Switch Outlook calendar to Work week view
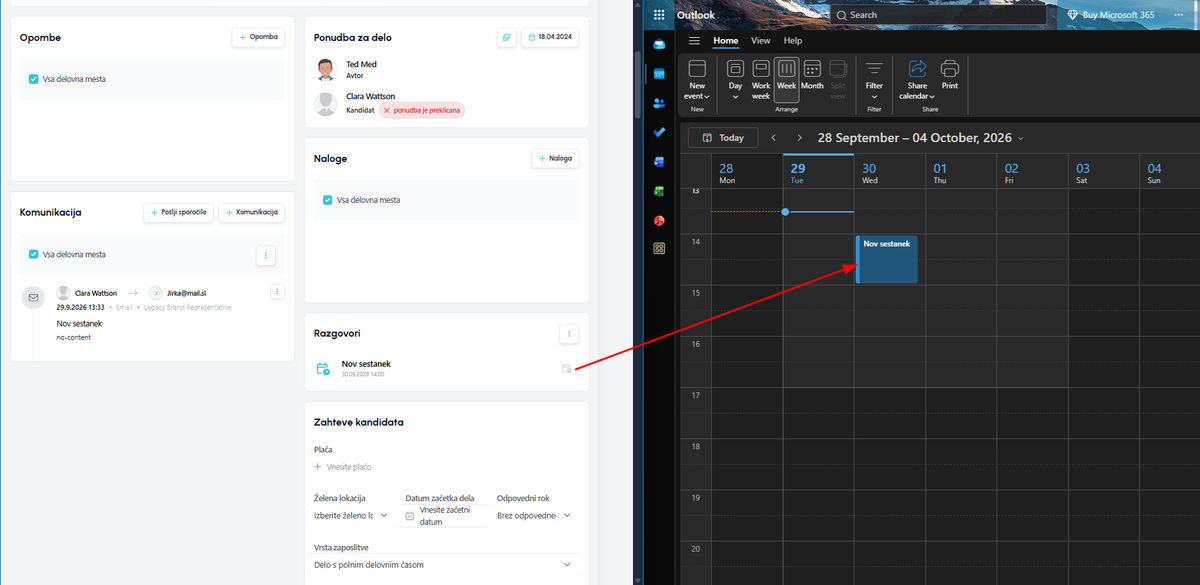The width and height of the screenshot is (1200, 585). [761, 79]
